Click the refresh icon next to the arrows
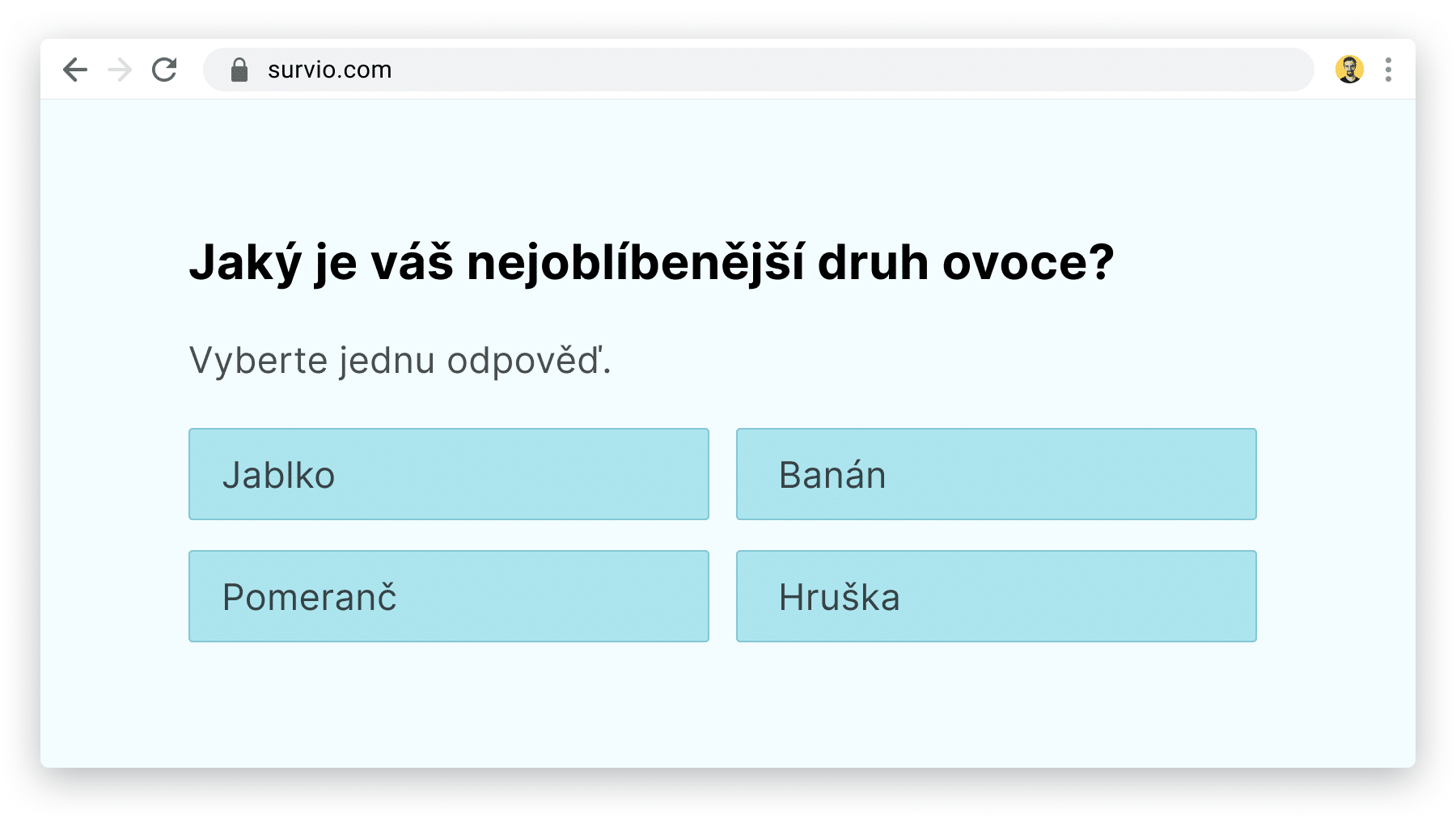1456x830 pixels. 164,70
